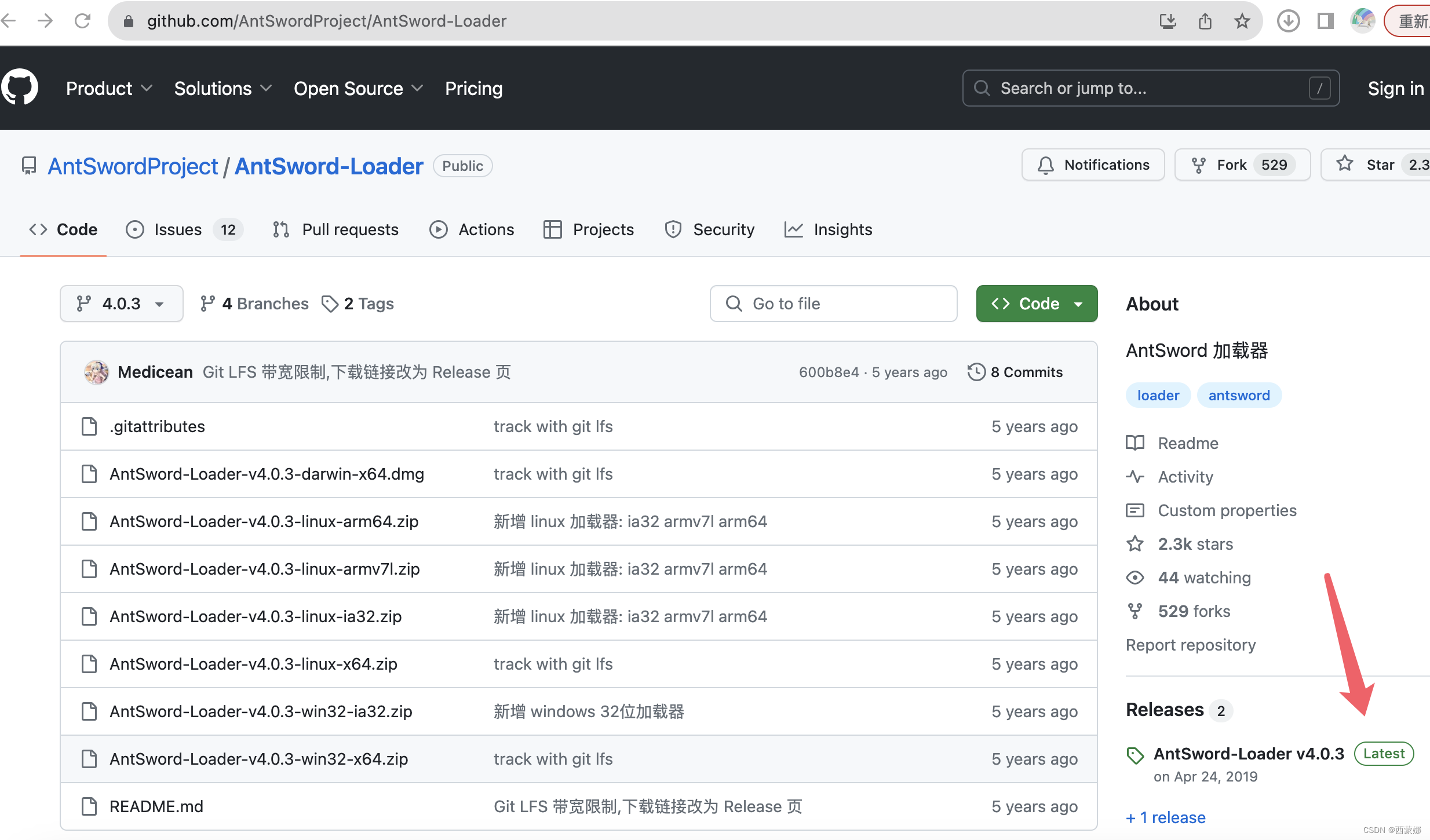This screenshot has height=840, width=1430.
Task: View 2 Tags
Action: tap(357, 304)
